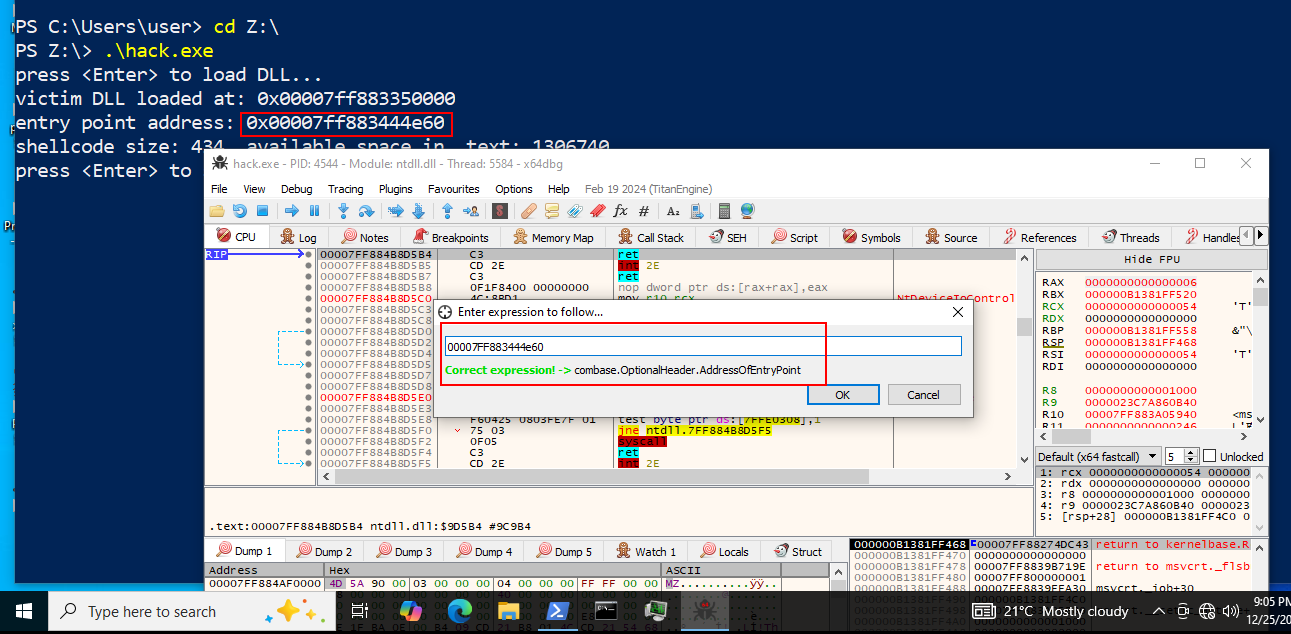Click the Run to user code icon
The width and height of the screenshot is (1291, 634).
click(x=471, y=211)
